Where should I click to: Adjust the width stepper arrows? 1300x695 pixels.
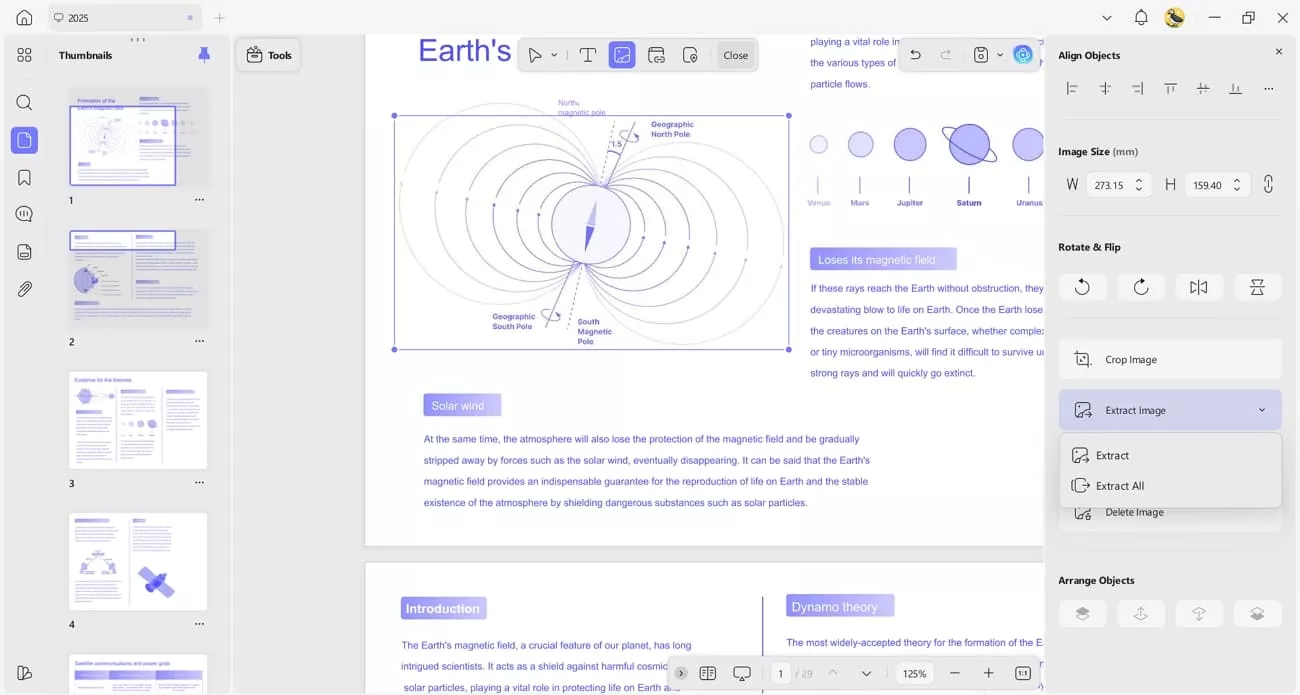click(1140, 185)
